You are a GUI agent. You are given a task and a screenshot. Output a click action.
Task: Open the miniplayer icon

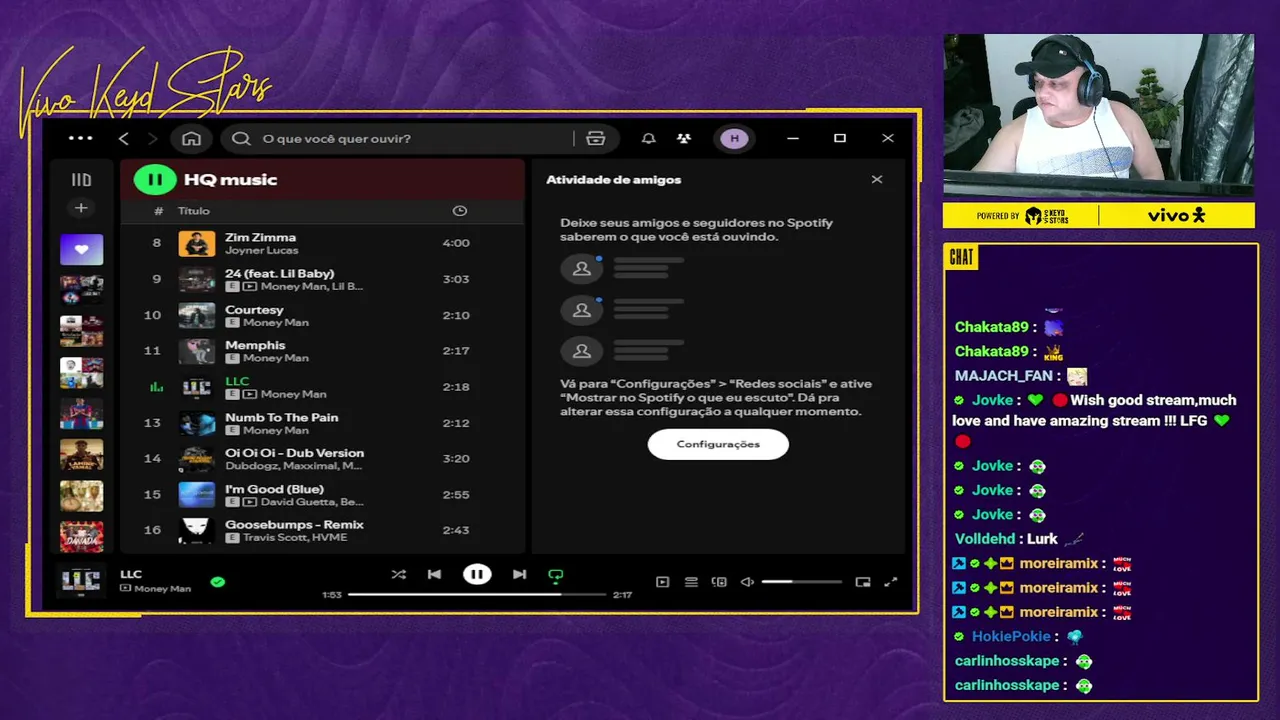point(863,582)
